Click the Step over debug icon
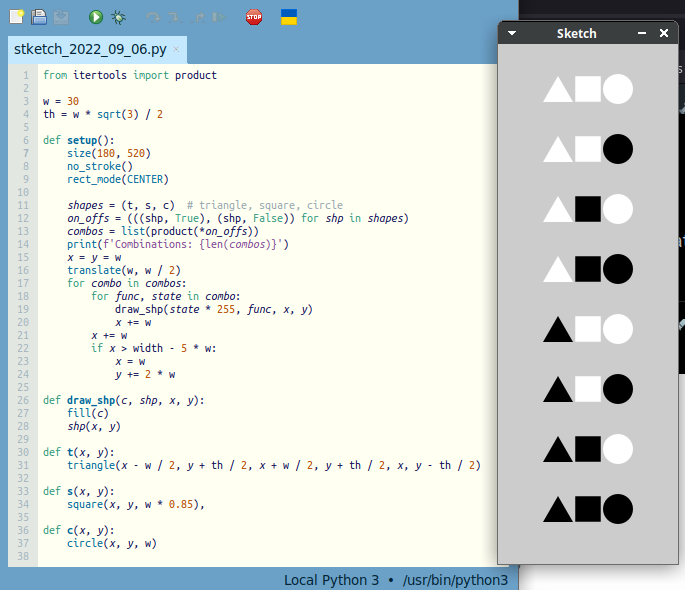The image size is (685, 590). (x=152, y=17)
